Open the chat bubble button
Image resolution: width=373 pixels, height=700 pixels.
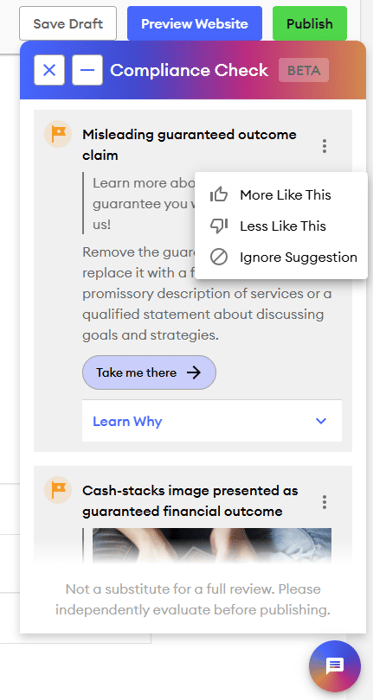point(335,666)
